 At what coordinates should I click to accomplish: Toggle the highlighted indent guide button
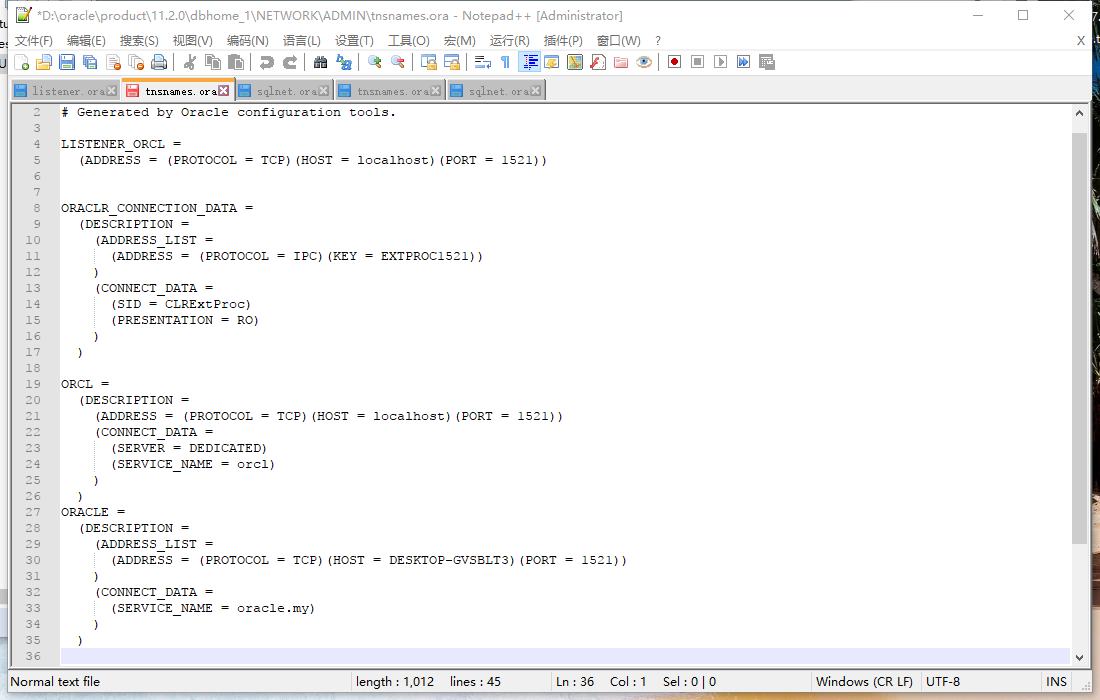pos(529,62)
